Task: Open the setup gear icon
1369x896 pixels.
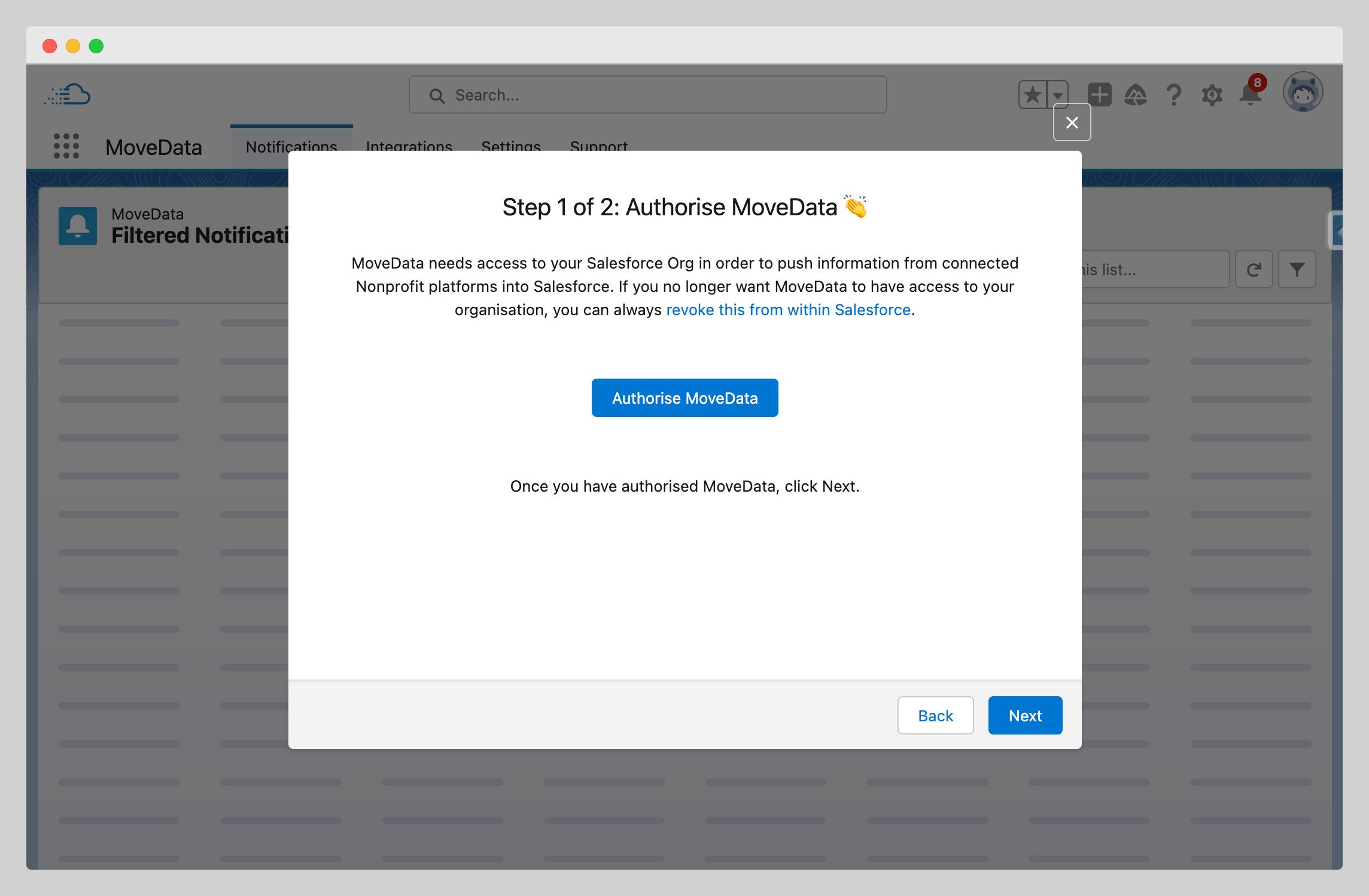Action: (x=1212, y=95)
